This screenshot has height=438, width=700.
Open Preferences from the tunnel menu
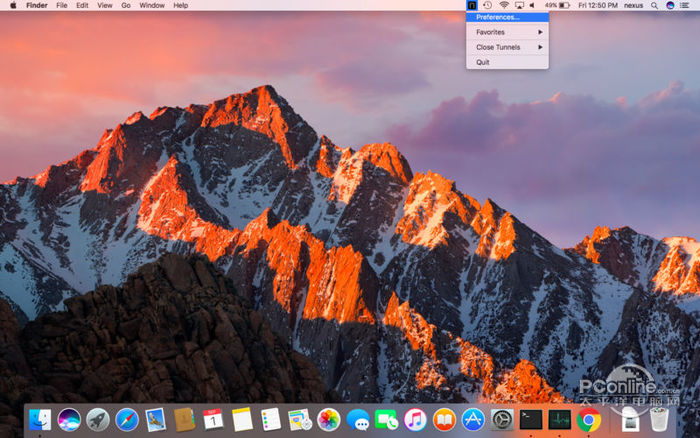pos(497,17)
